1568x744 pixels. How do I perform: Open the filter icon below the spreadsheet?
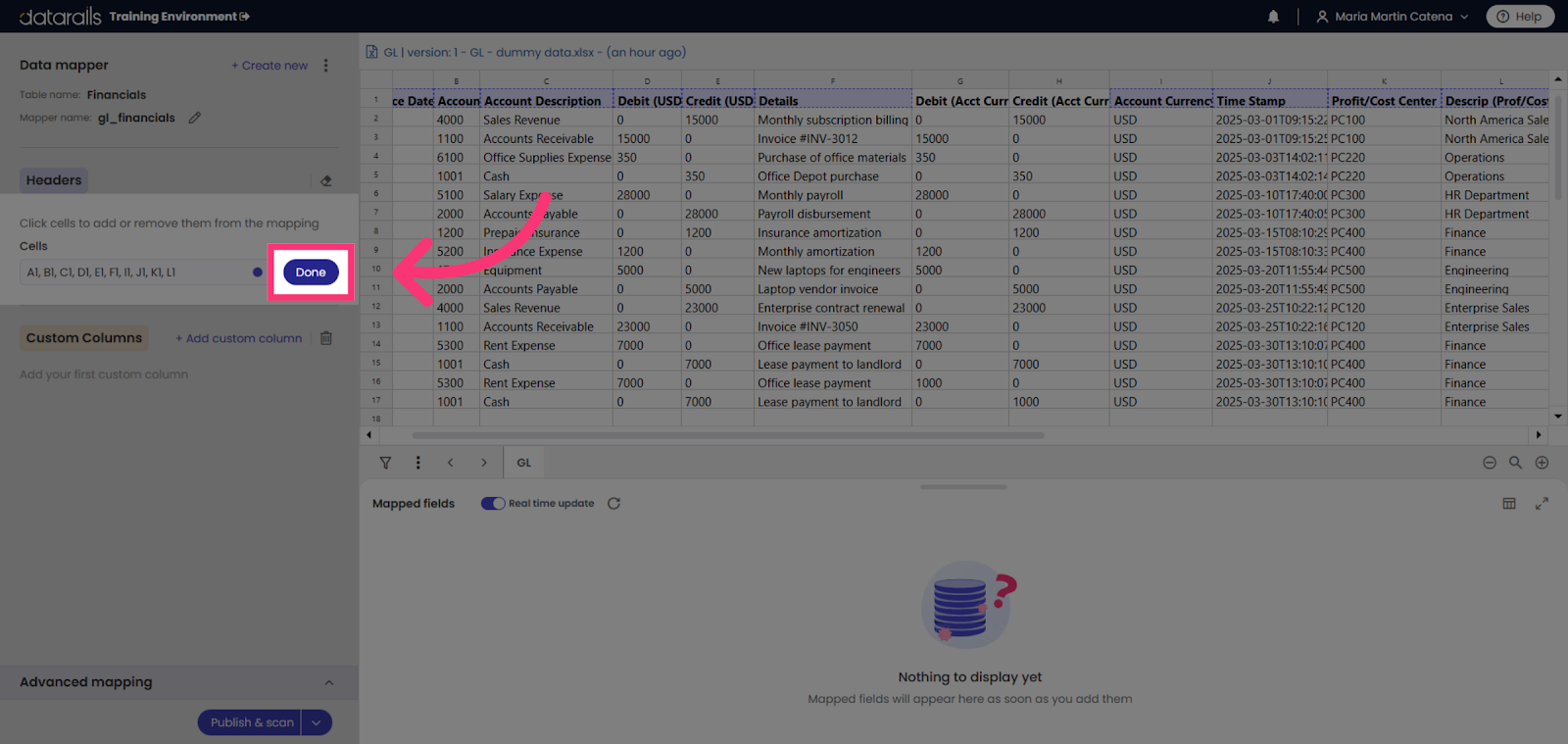[385, 463]
